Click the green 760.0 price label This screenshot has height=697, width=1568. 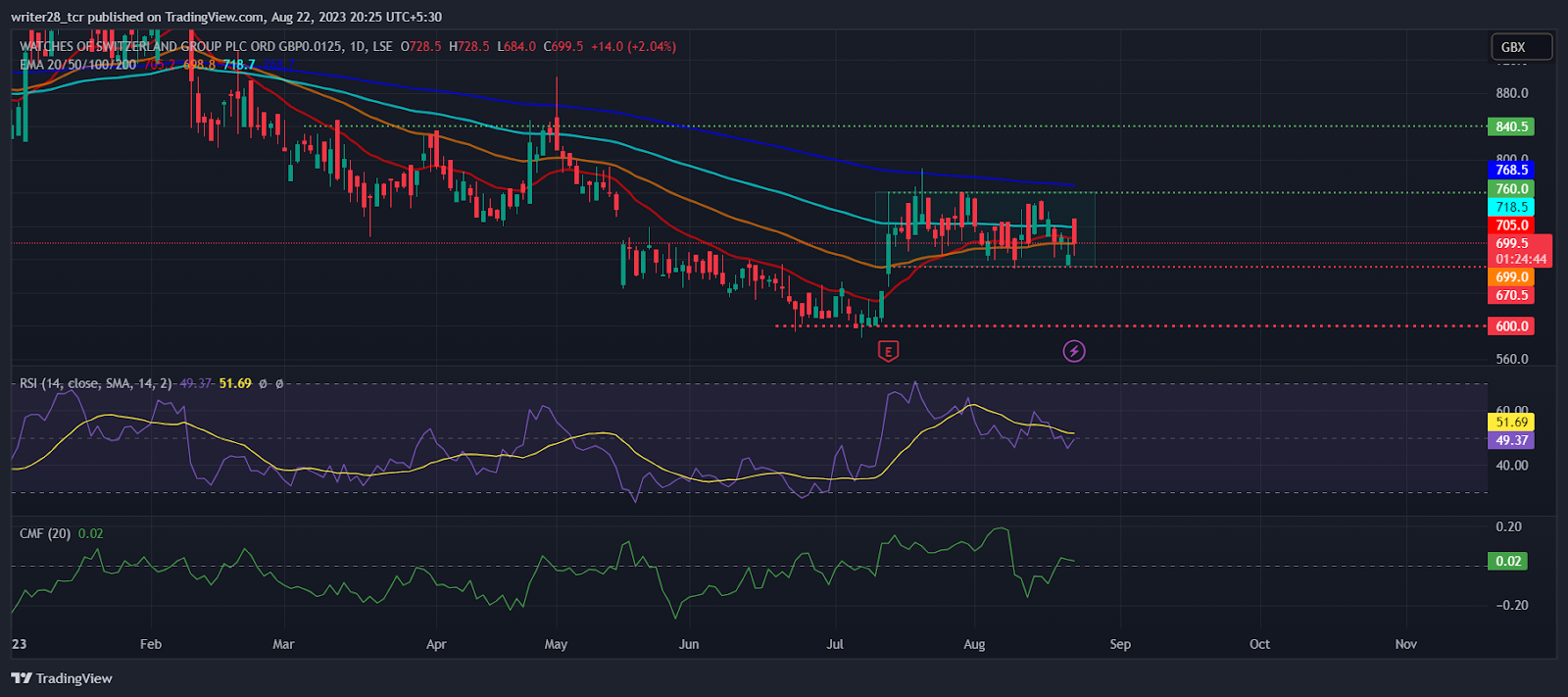[1511, 188]
